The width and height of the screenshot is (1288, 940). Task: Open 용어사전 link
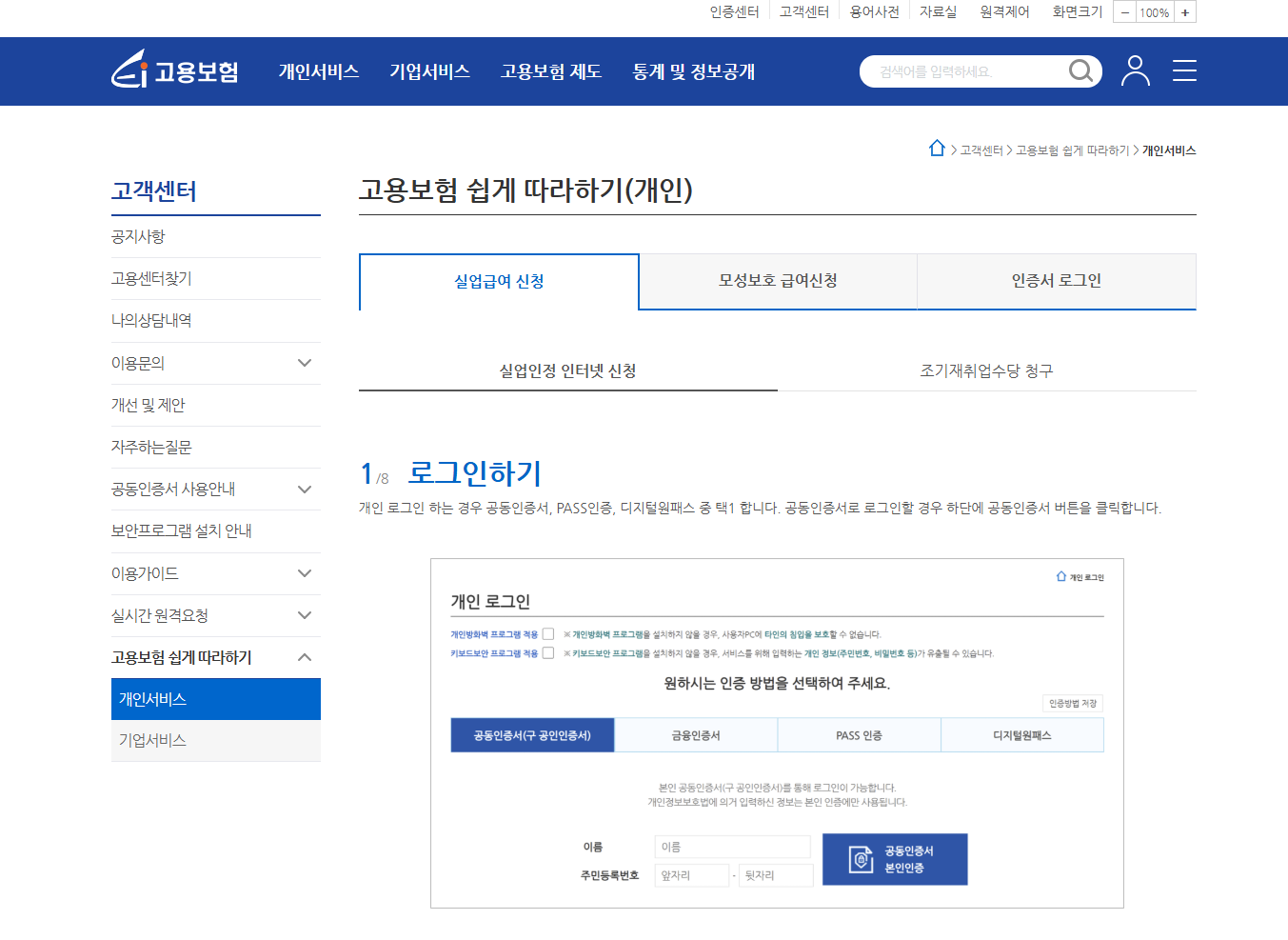coord(874,11)
